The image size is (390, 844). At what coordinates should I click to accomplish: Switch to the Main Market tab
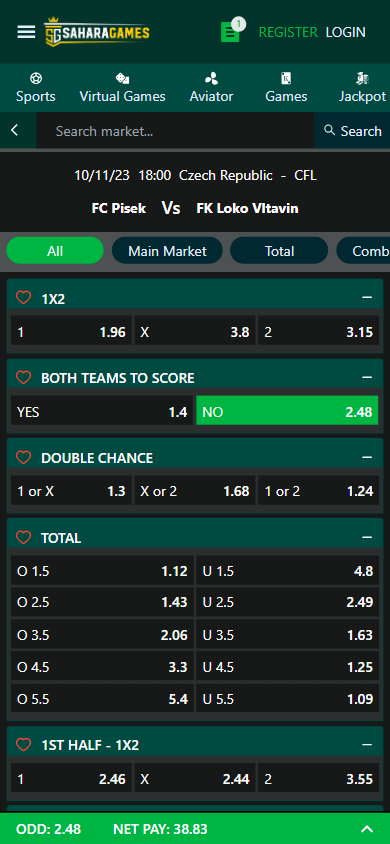click(x=167, y=251)
